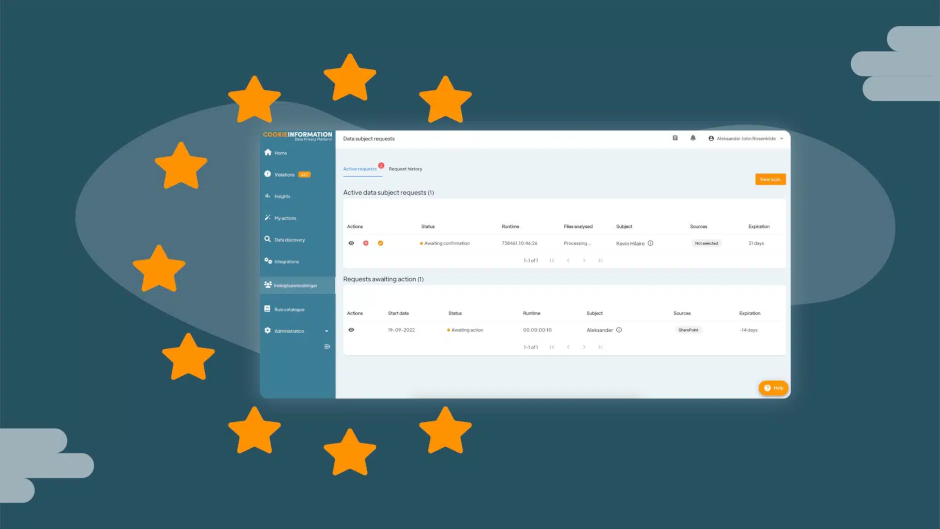
Task: Click the Not selected source chip
Action: (x=706, y=244)
